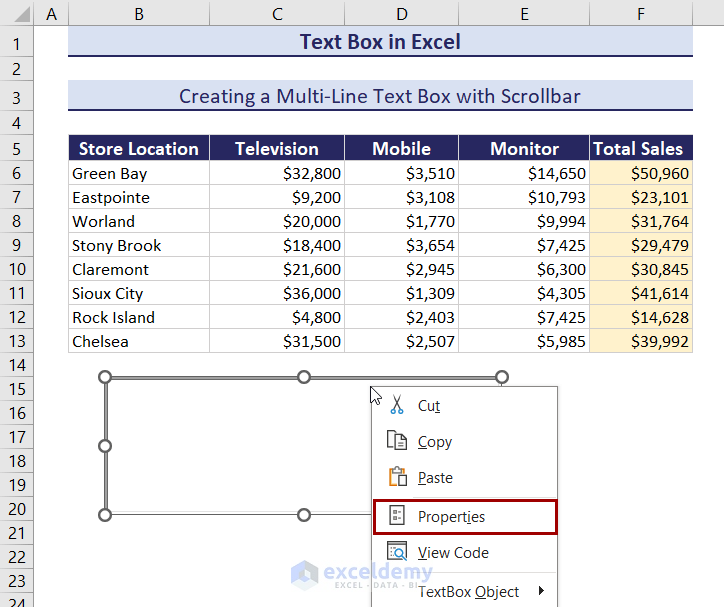Select the Store Location header cell
The height and width of the screenshot is (607, 724).
[x=138, y=149]
